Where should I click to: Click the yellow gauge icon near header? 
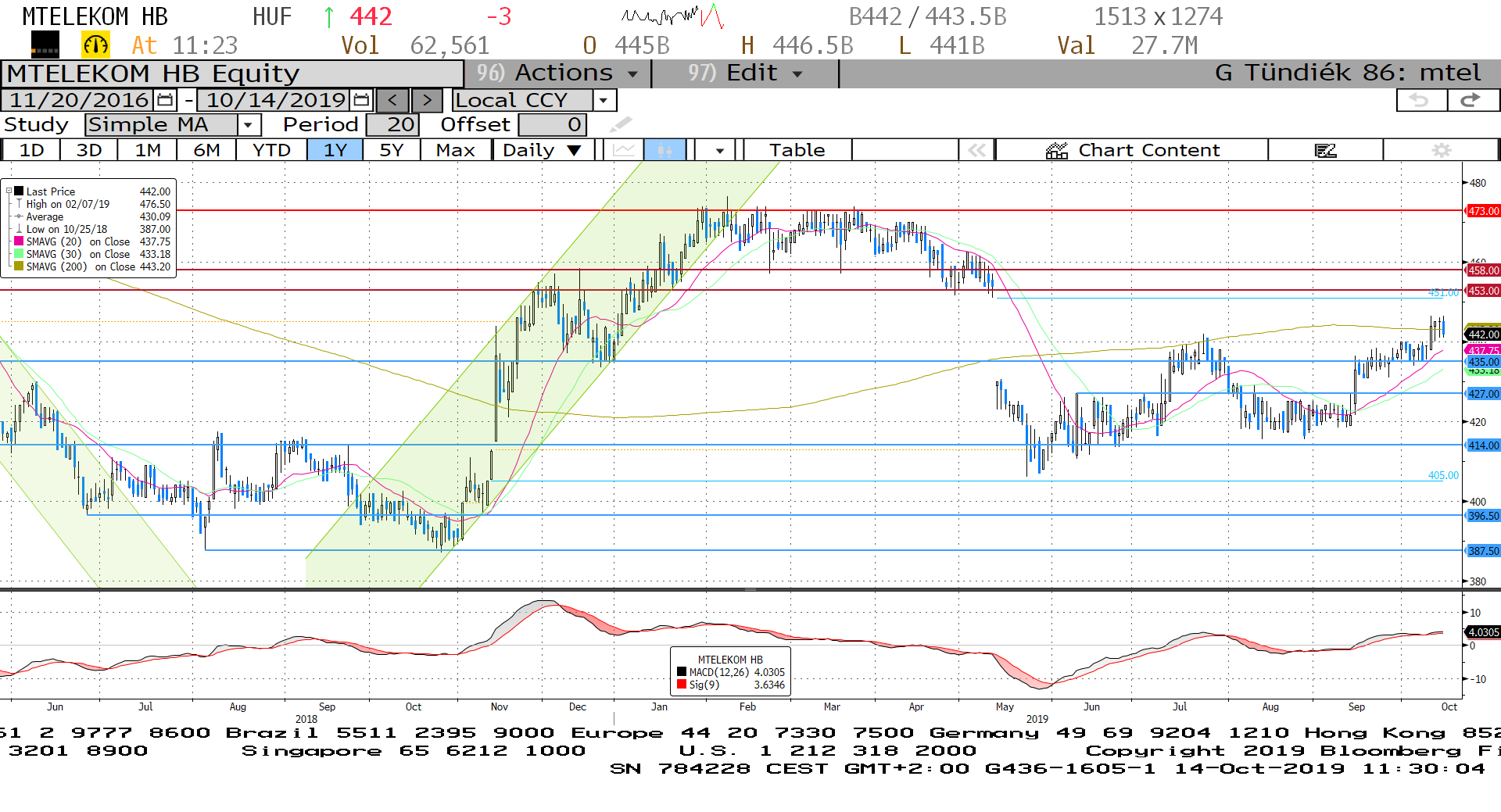[96, 45]
